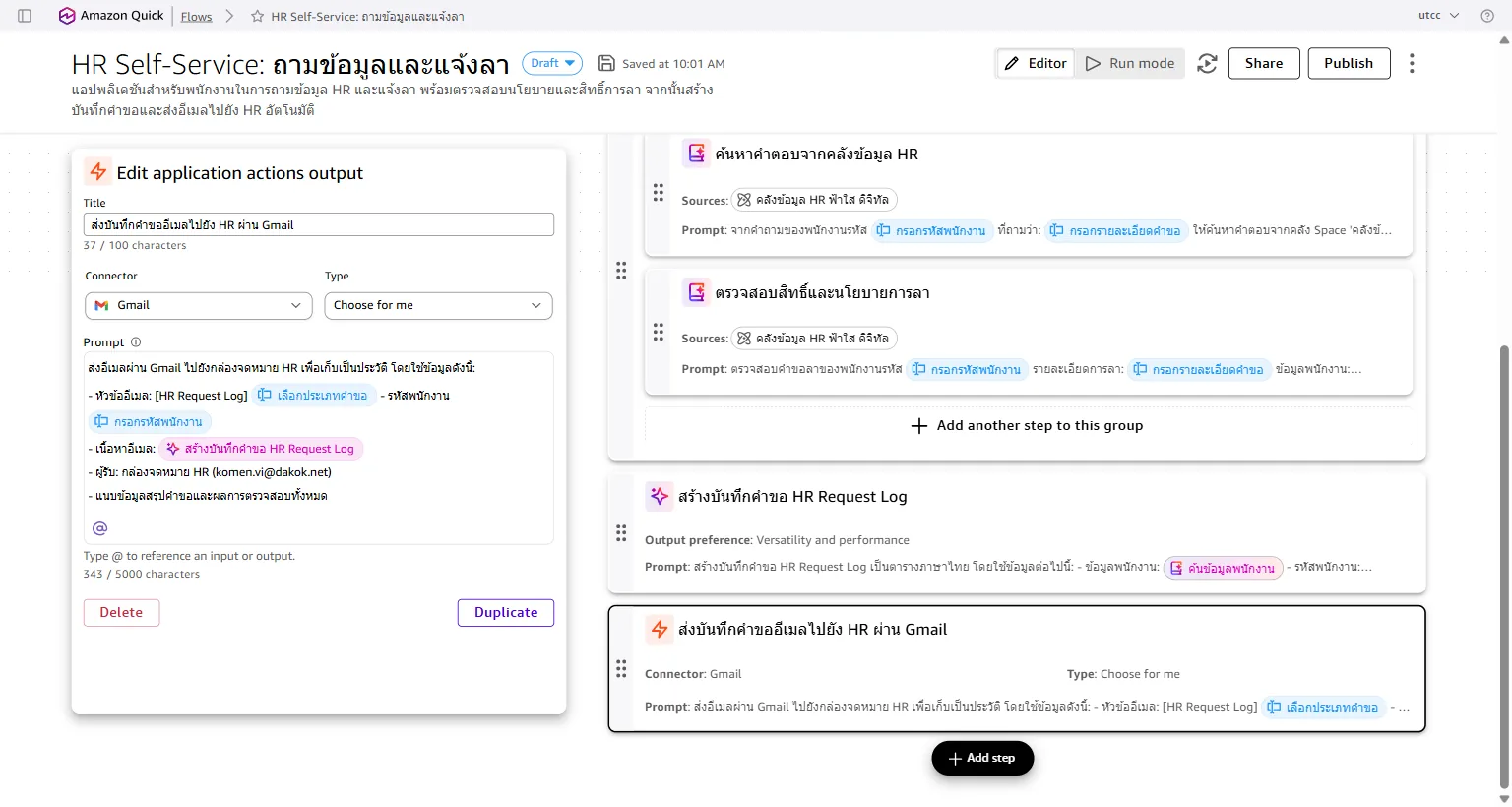Click the กรอกรหัสพนักงาน chip in the prompt editor

tap(150, 421)
